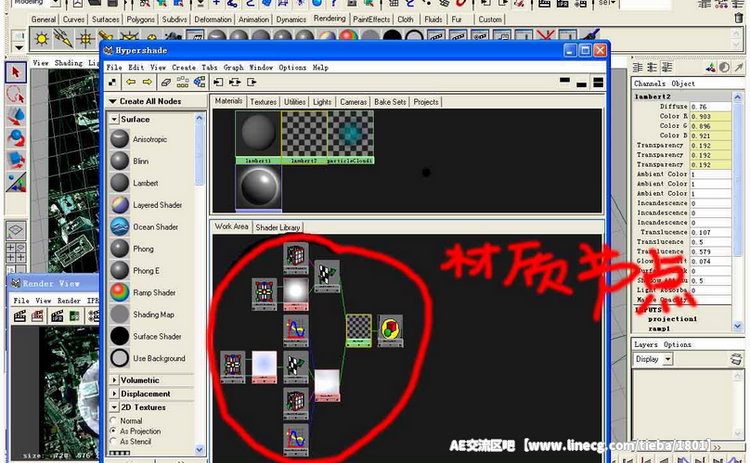
Task: Create a Lambert material
Action: pos(145,183)
